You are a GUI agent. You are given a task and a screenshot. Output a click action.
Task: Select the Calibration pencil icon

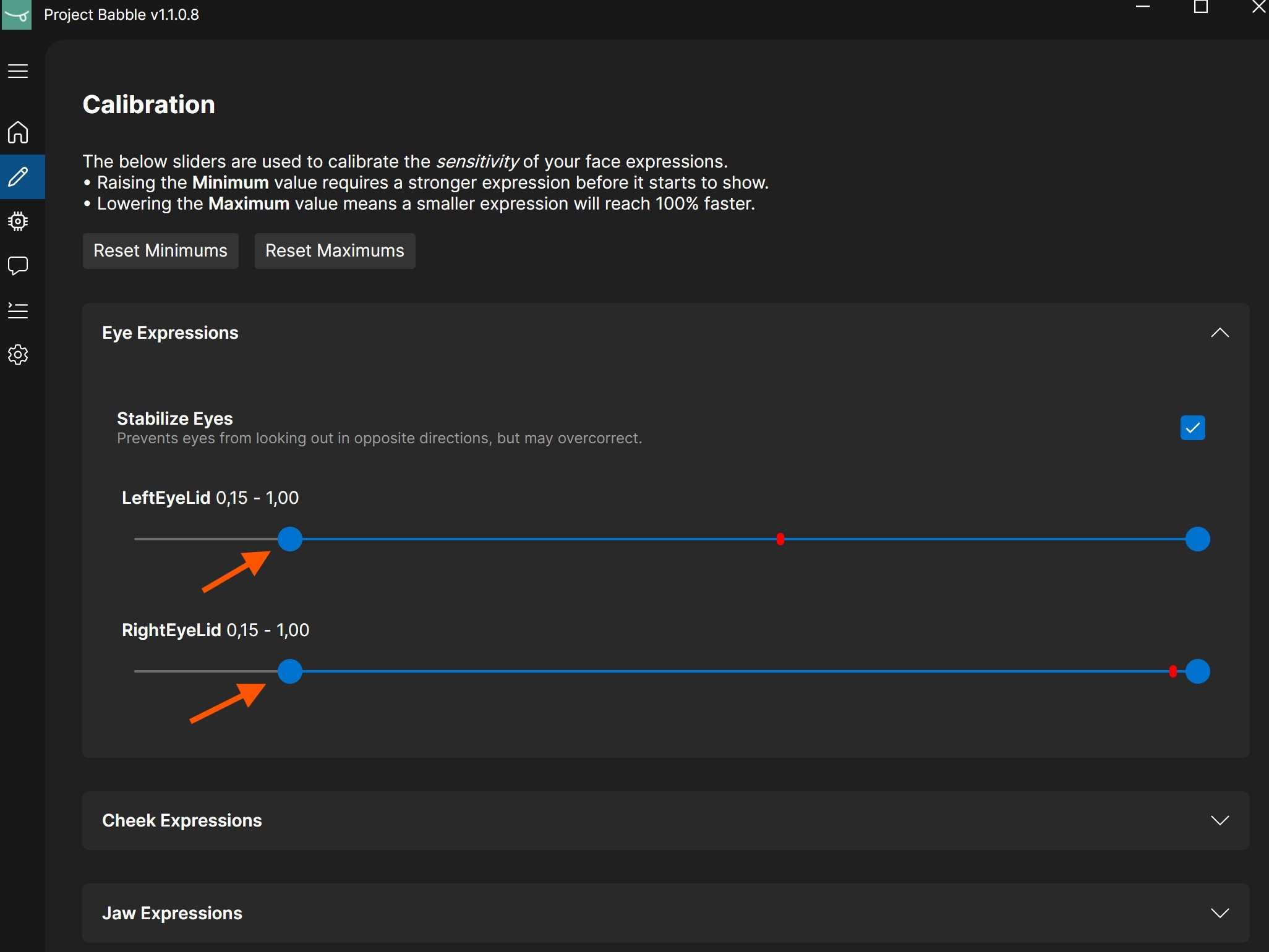click(x=18, y=177)
